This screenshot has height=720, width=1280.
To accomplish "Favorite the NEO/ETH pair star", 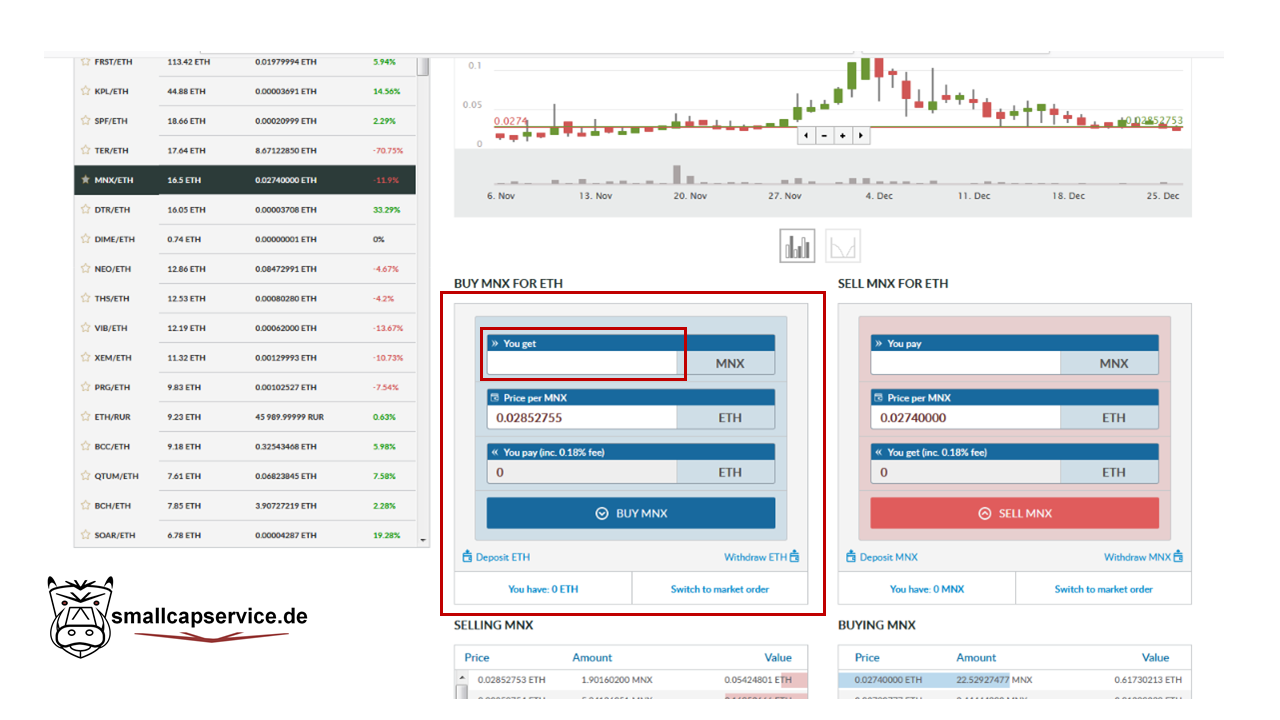I will 85,269.
